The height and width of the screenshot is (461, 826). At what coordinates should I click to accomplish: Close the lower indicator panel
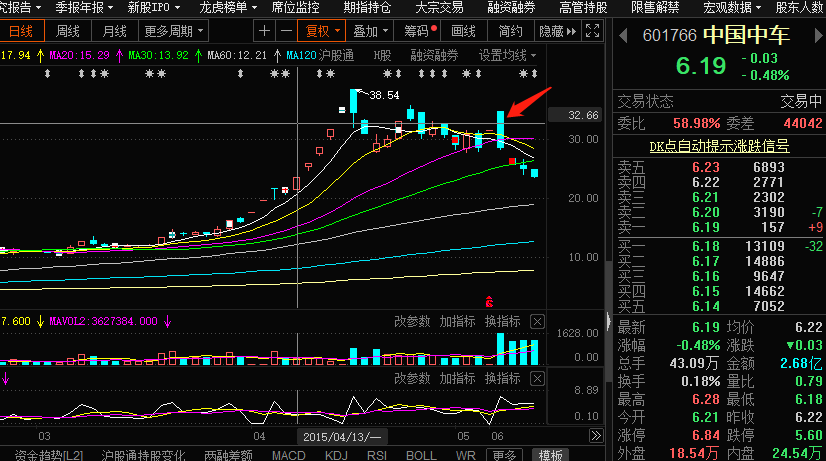[x=537, y=379]
